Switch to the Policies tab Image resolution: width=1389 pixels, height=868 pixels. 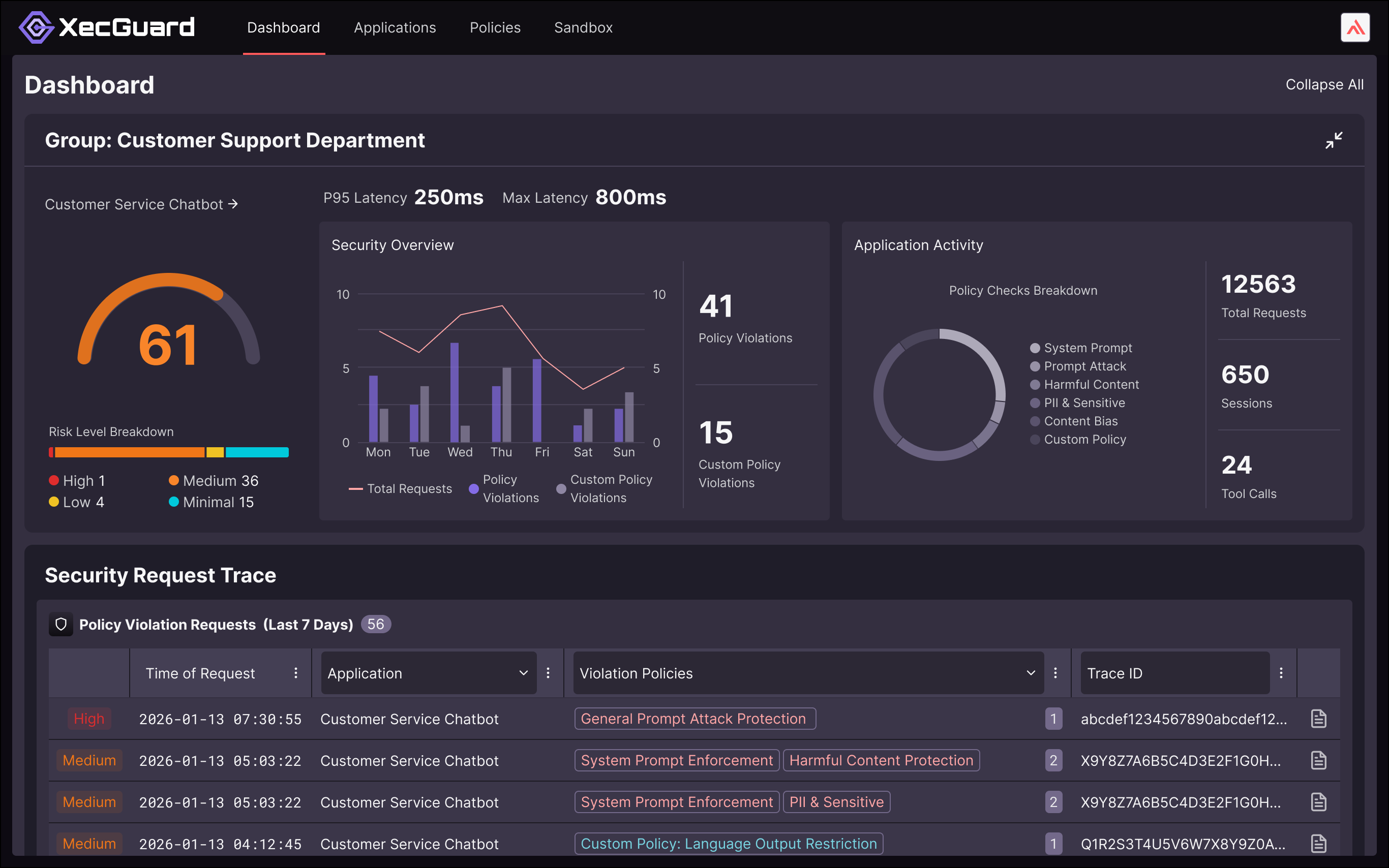click(495, 27)
